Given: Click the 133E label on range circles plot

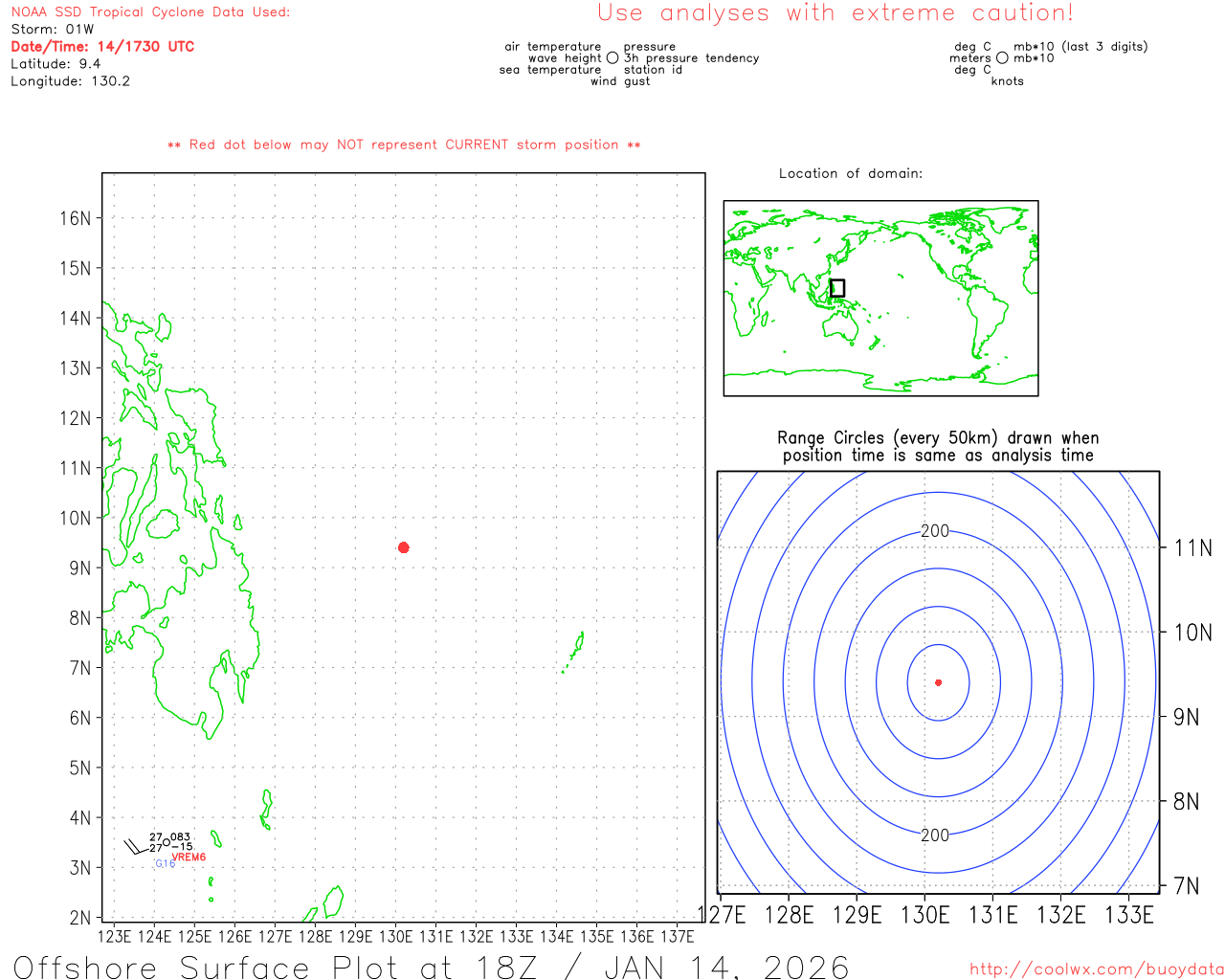Looking at the screenshot, I should coord(1129,915).
